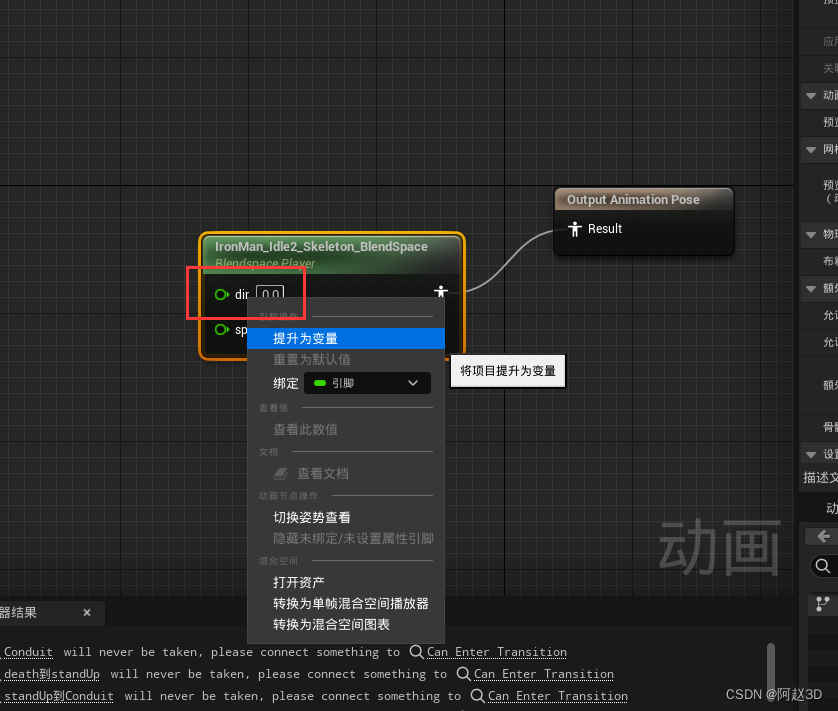
Task: Collapse the 额 section triangle in details panel
Action: coord(811,289)
